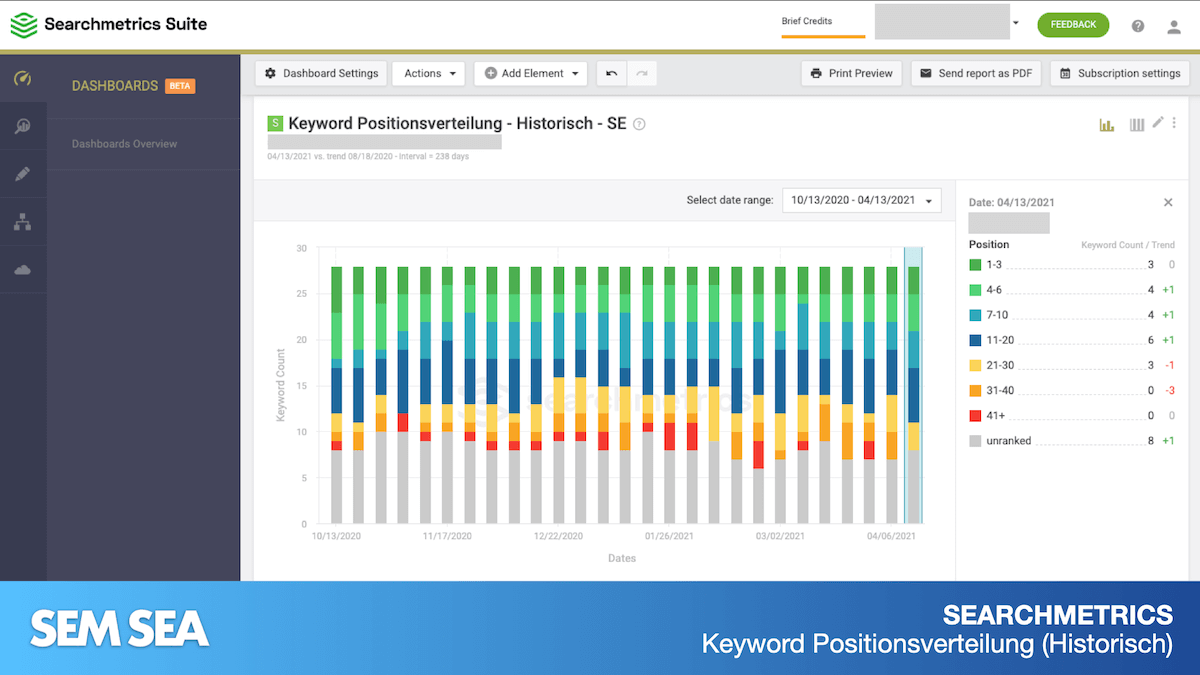Viewport: 1200px width, 675px height.
Task: Select the pencil content sidebar icon
Action: (22, 174)
